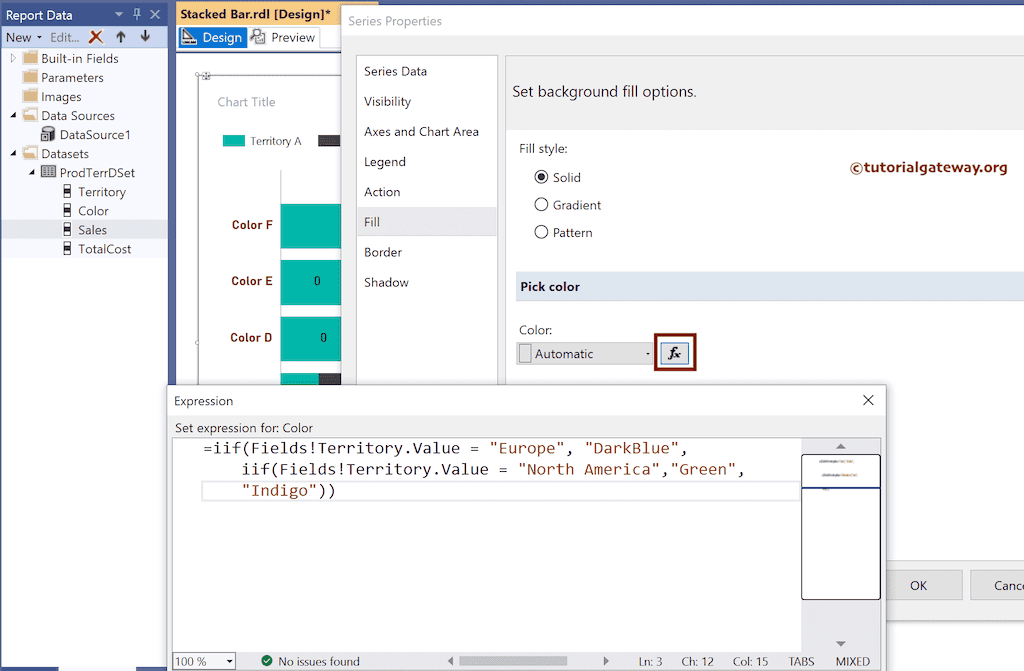Collapse the ProdTerrDSet dataset
1024x671 pixels.
click(x=32, y=172)
